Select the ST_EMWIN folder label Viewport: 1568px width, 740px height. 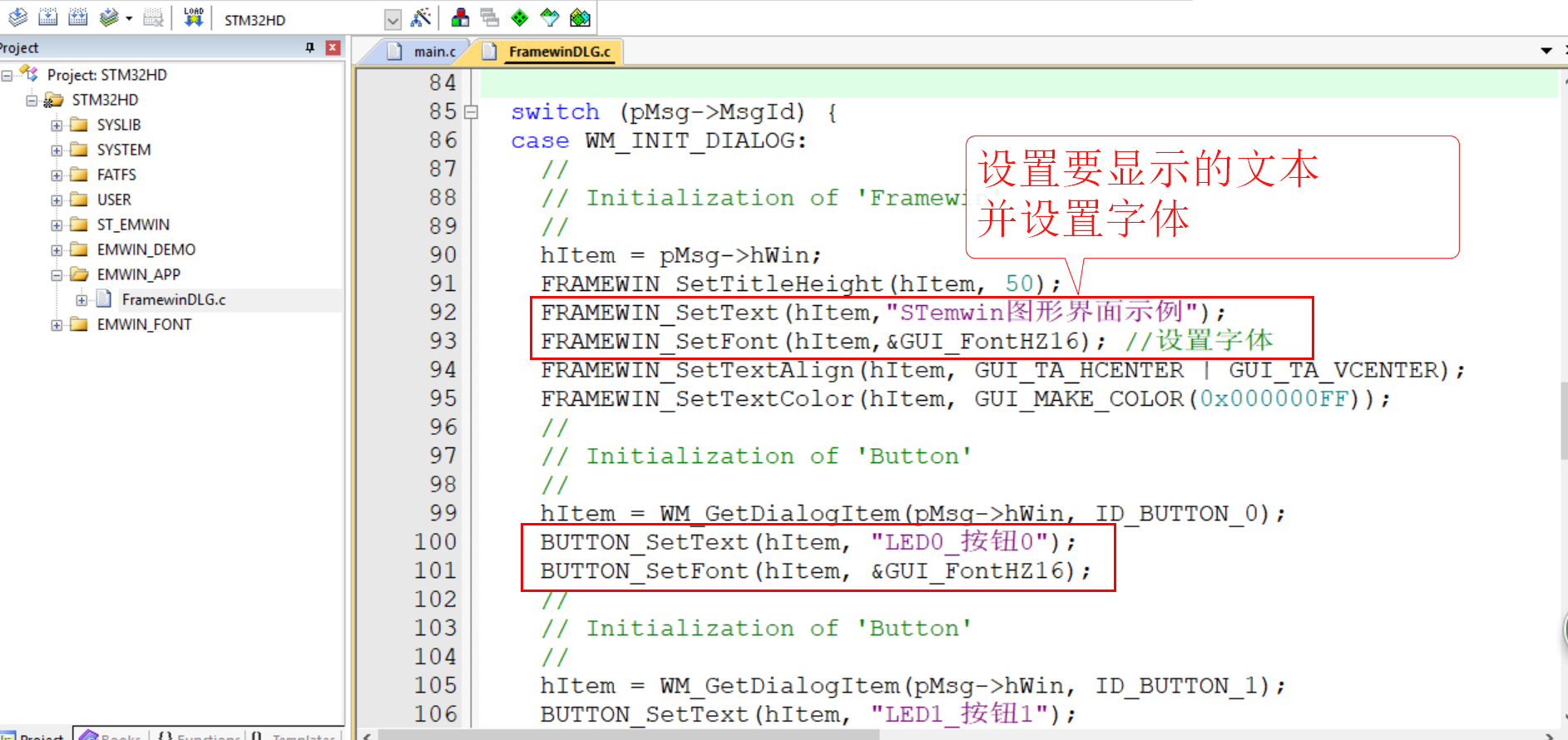pyautogui.click(x=133, y=224)
